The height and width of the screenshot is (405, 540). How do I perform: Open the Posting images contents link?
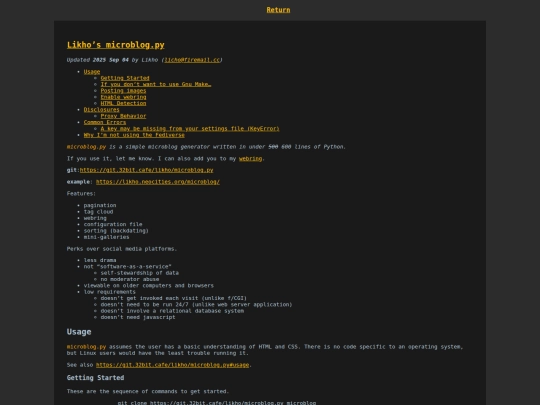tap(123, 91)
